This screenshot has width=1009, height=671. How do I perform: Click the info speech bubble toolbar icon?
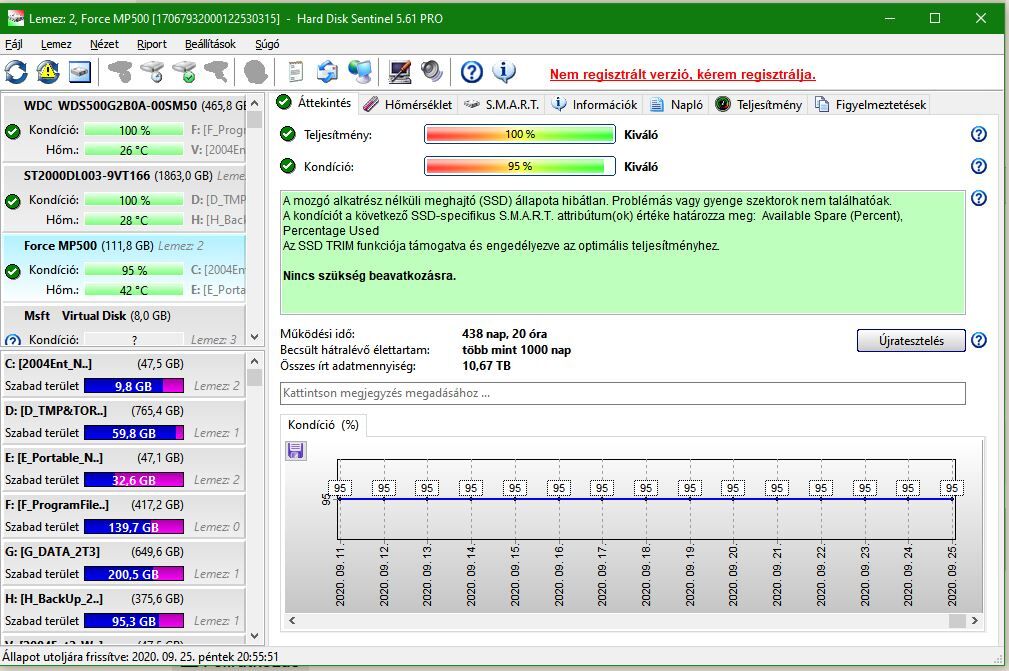click(x=504, y=71)
